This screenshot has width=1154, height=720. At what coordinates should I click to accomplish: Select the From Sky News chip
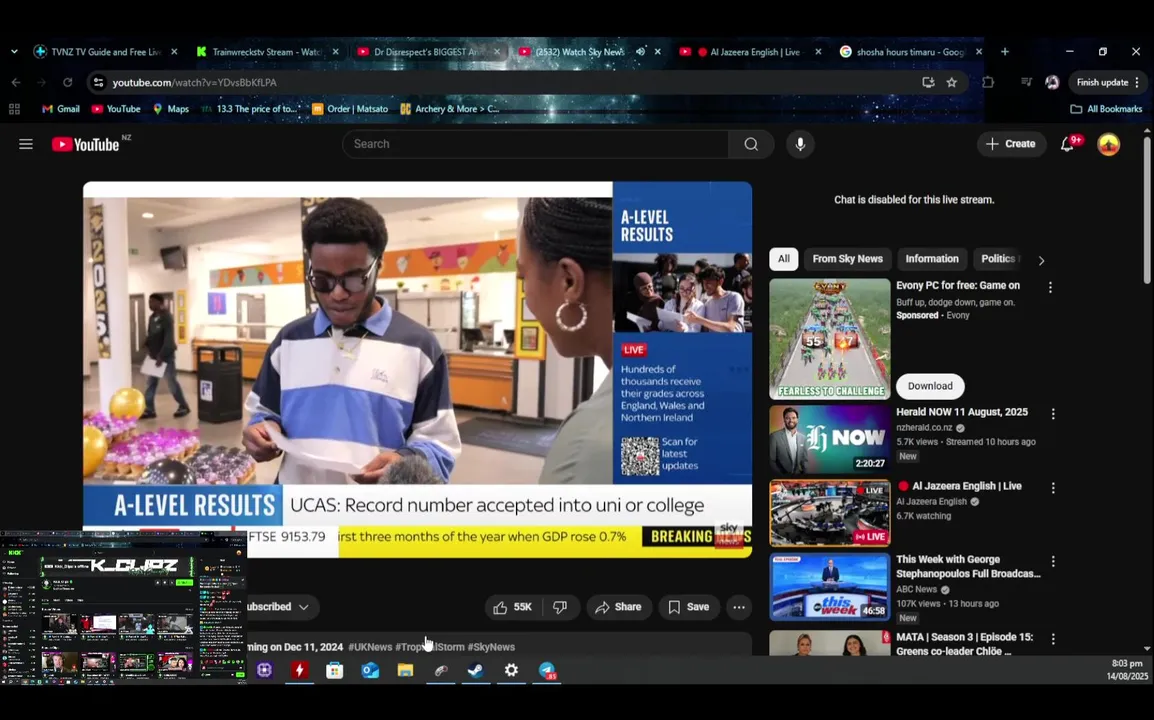pyautogui.click(x=847, y=259)
